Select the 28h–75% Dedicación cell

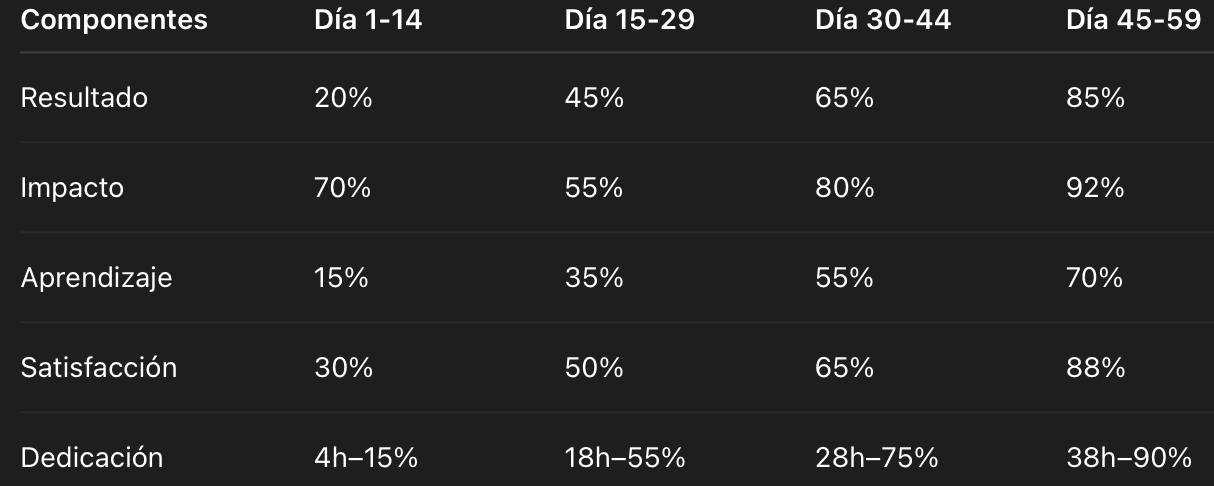pos(877,458)
